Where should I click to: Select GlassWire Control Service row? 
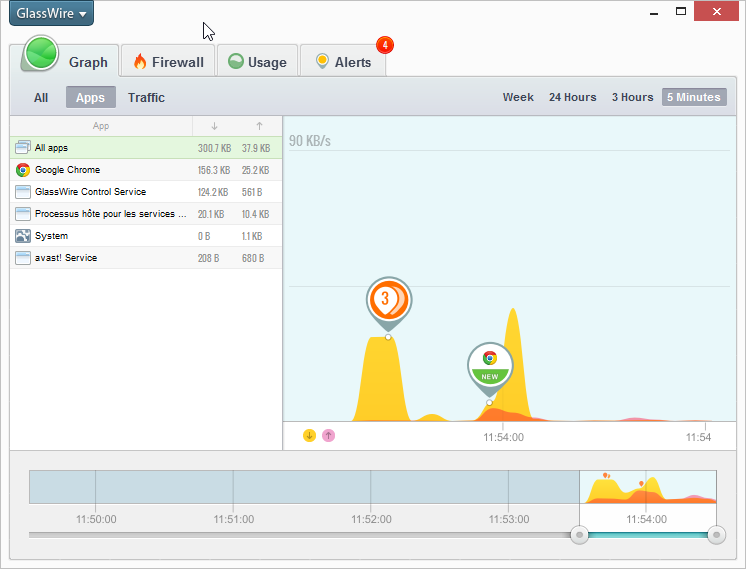click(146, 192)
